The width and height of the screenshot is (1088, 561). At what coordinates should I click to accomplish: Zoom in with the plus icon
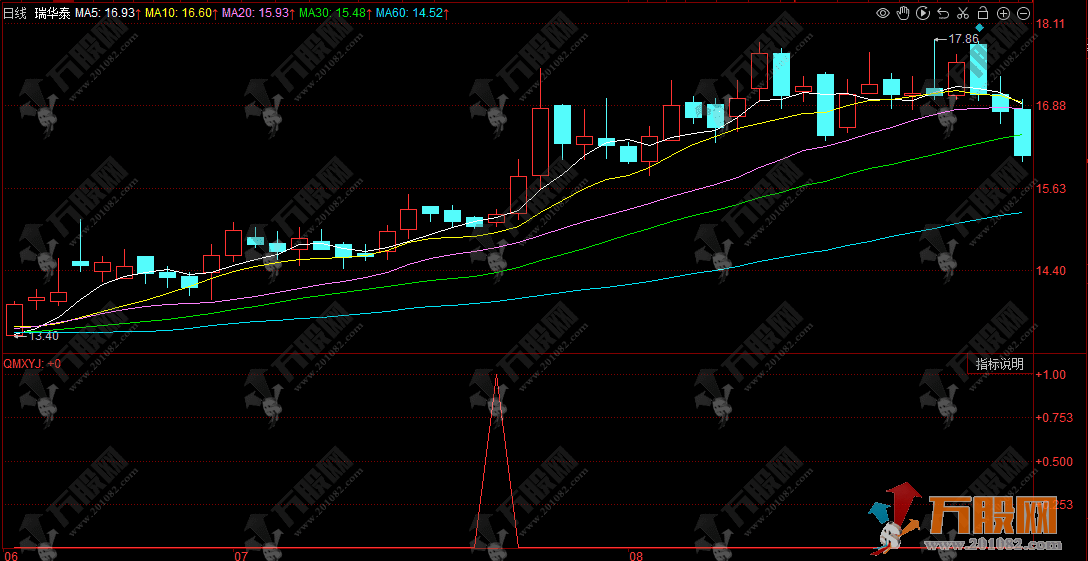click(x=1003, y=13)
